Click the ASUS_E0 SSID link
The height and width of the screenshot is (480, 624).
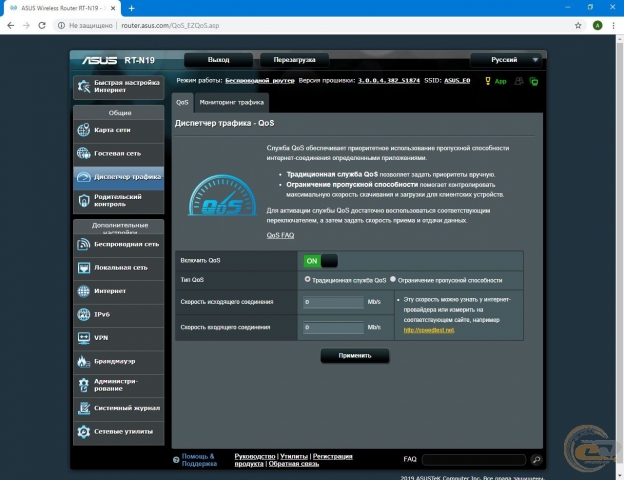(457, 80)
